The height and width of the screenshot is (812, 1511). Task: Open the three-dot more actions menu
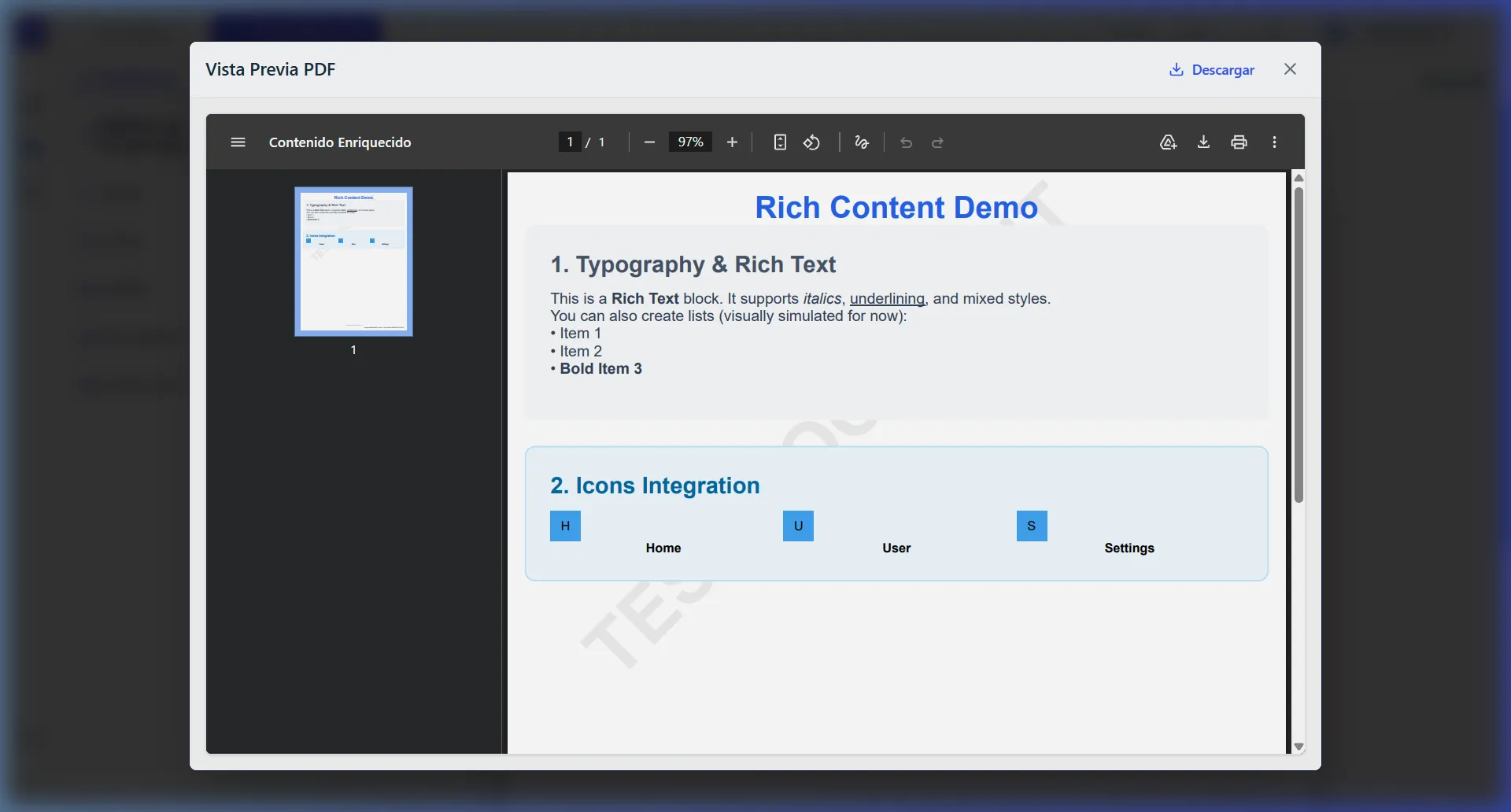1275,142
